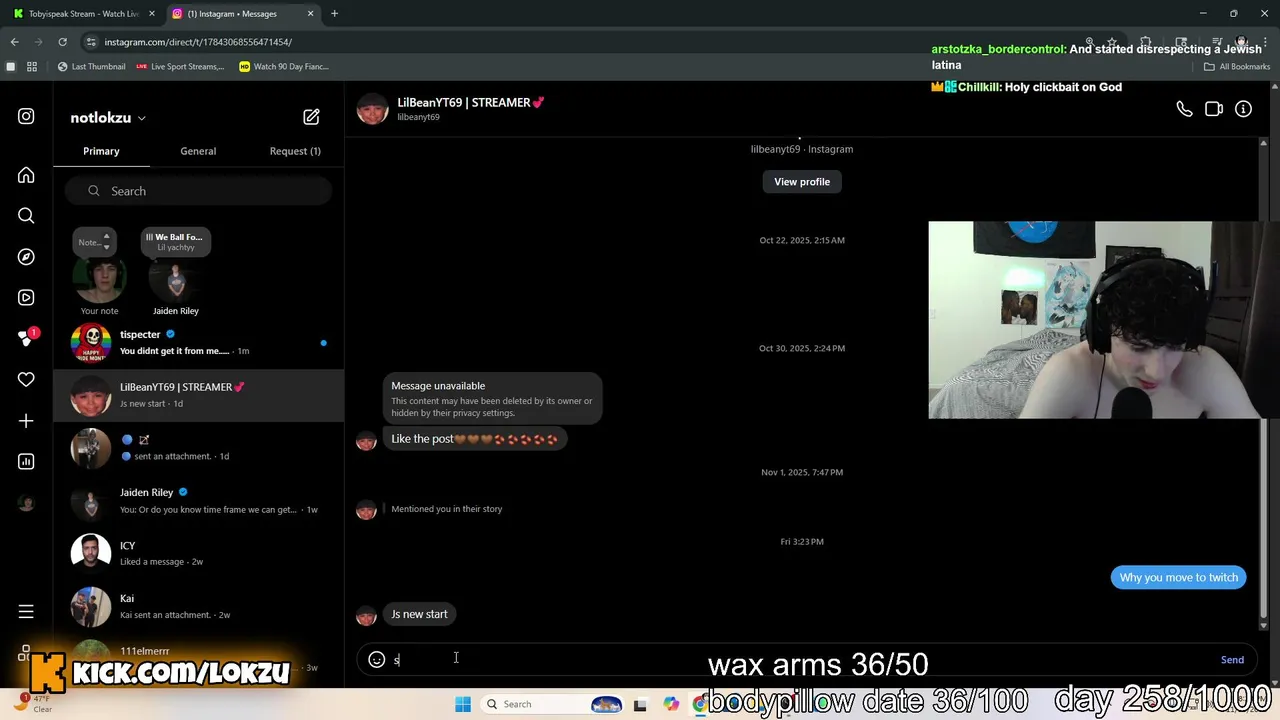
Task: Click the 'Like the post' message bubble
Action: click(474, 439)
